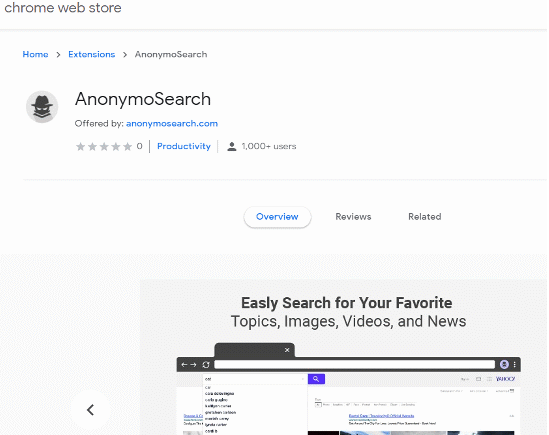
Task: Click the profile avatar in preview toolbar
Action: pos(504,365)
